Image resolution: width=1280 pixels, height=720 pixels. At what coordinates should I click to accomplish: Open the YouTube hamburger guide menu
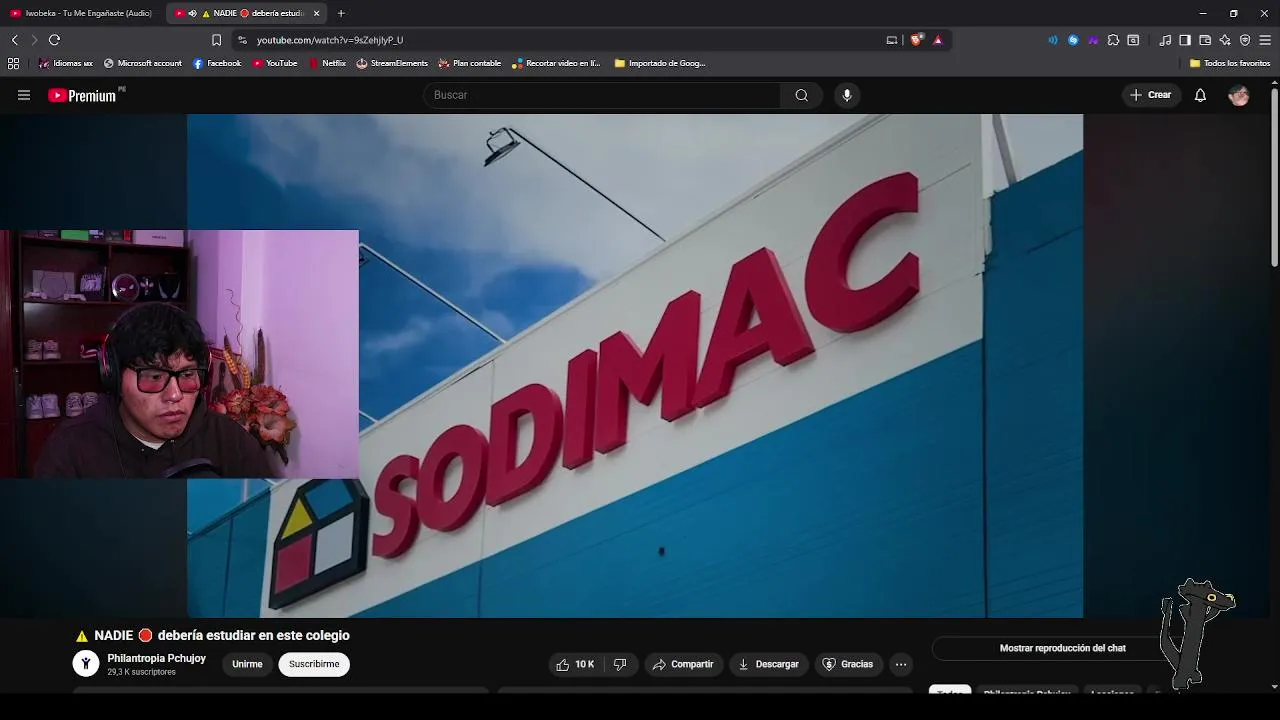[x=24, y=95]
